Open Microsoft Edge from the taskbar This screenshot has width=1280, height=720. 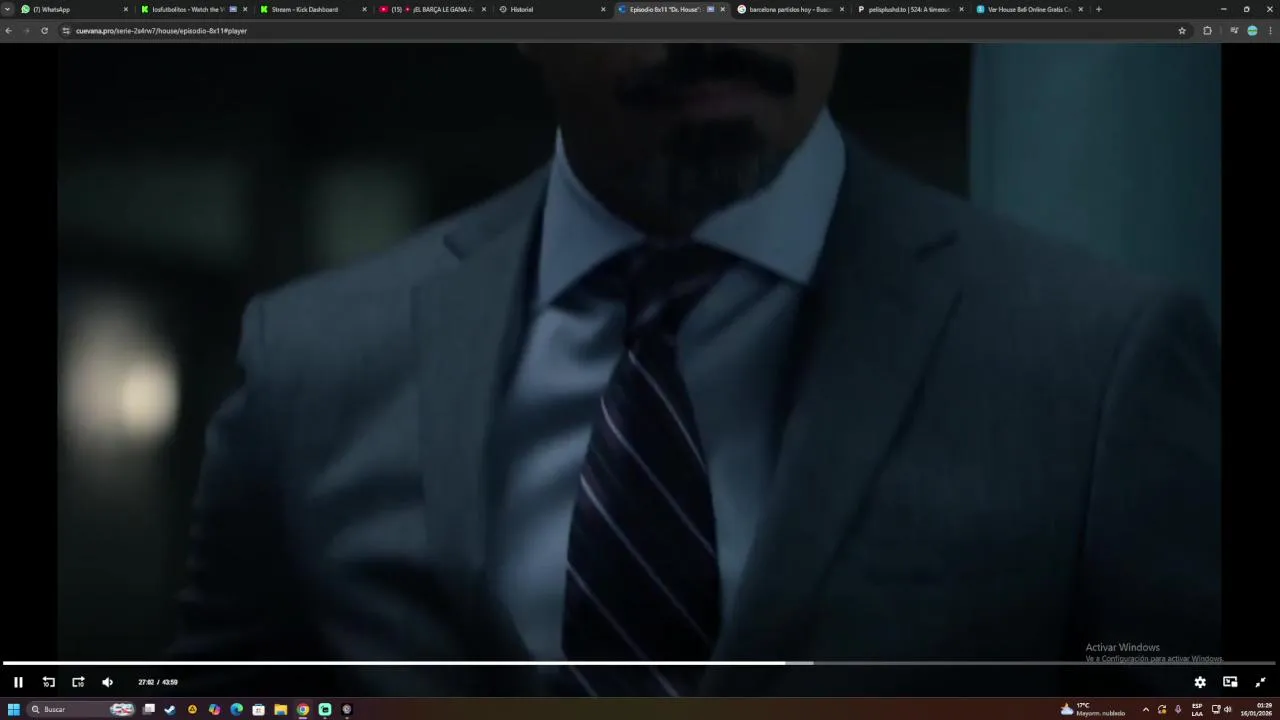[x=236, y=709]
